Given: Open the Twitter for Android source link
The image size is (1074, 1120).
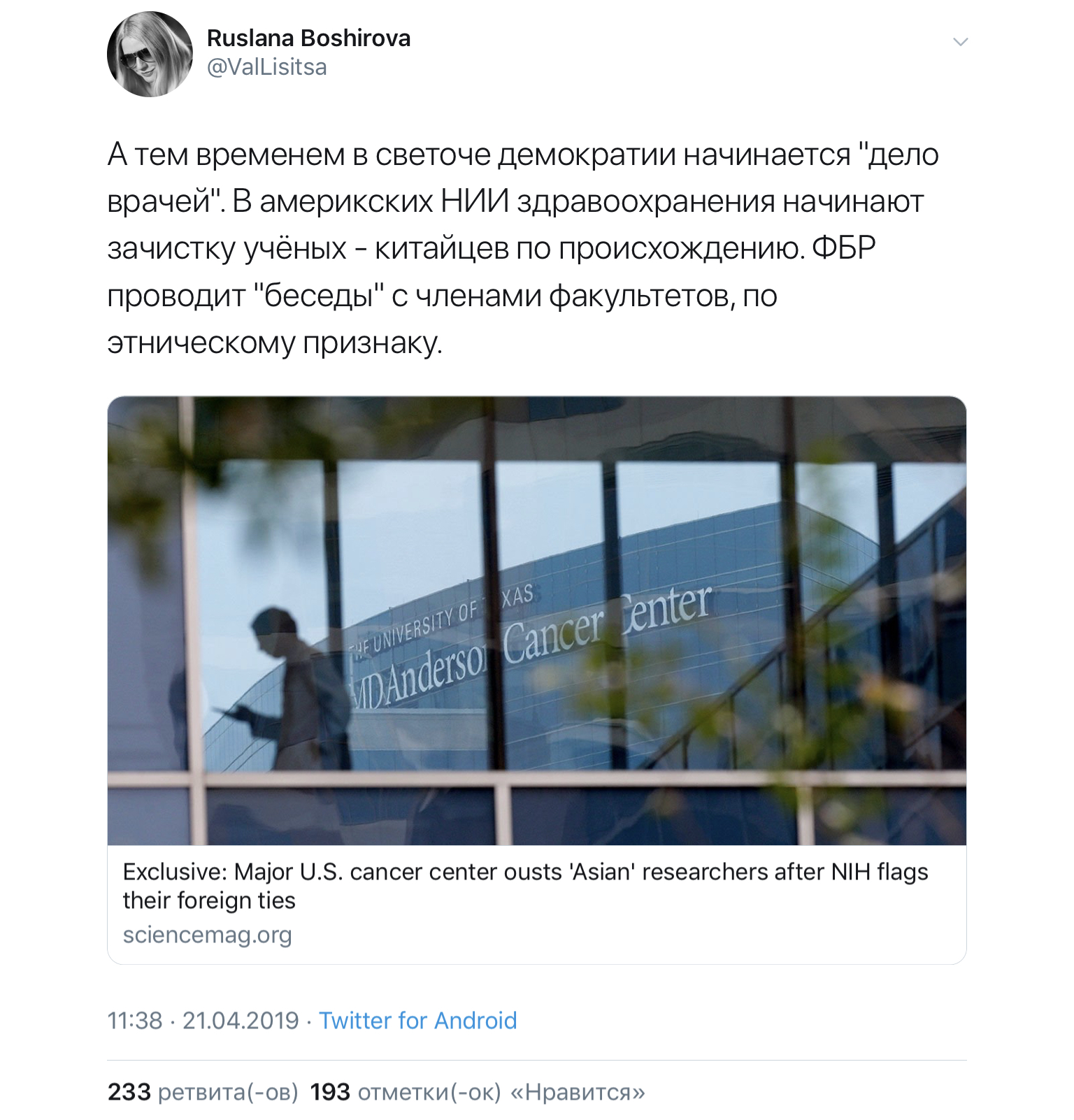Looking at the screenshot, I should (x=417, y=1021).
